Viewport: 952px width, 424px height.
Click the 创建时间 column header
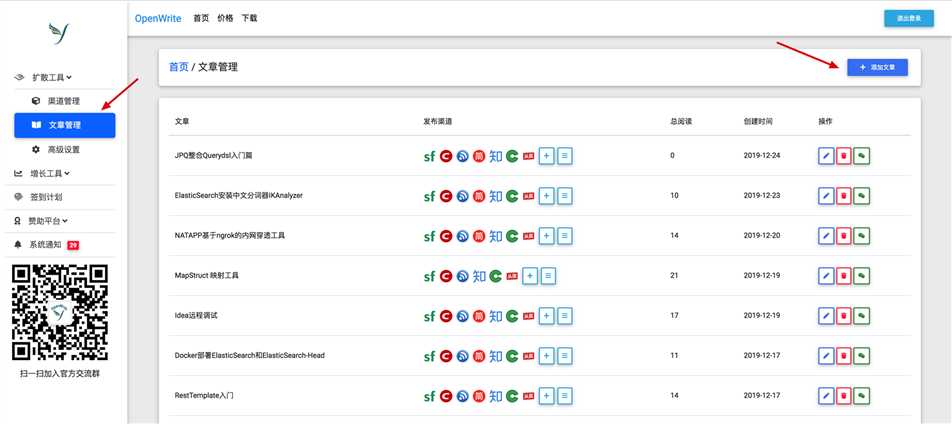[x=758, y=121]
